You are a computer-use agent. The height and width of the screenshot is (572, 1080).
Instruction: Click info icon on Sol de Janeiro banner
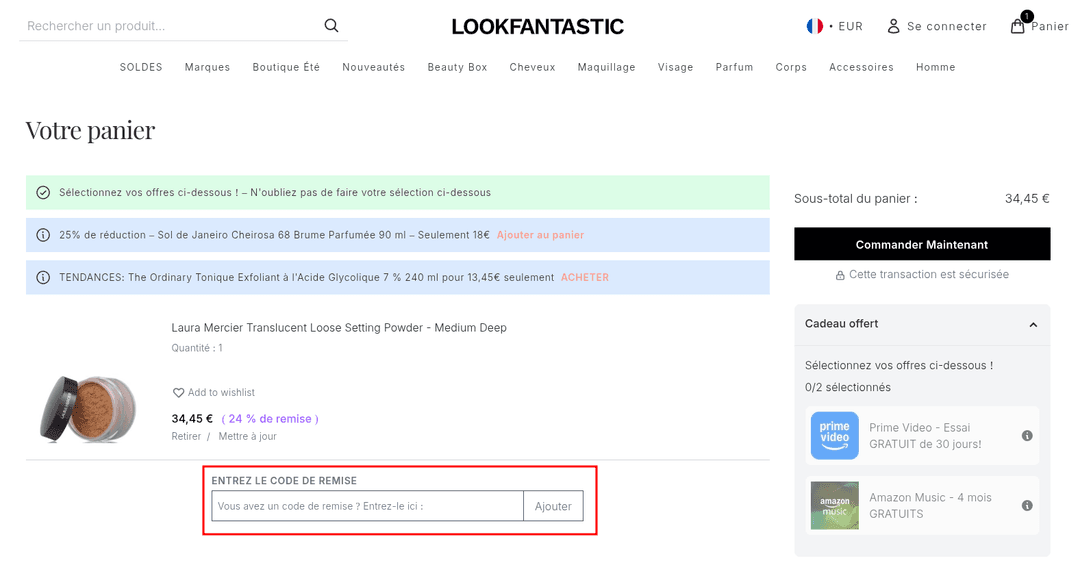[x=43, y=235]
